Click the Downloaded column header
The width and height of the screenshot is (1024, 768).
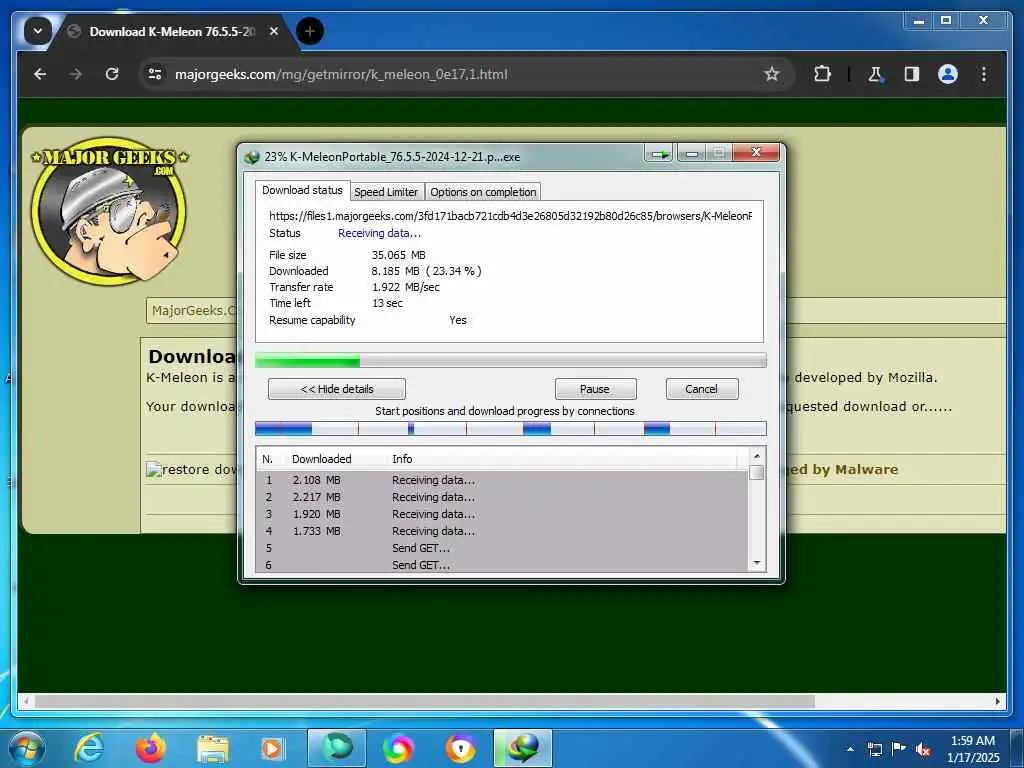321,459
